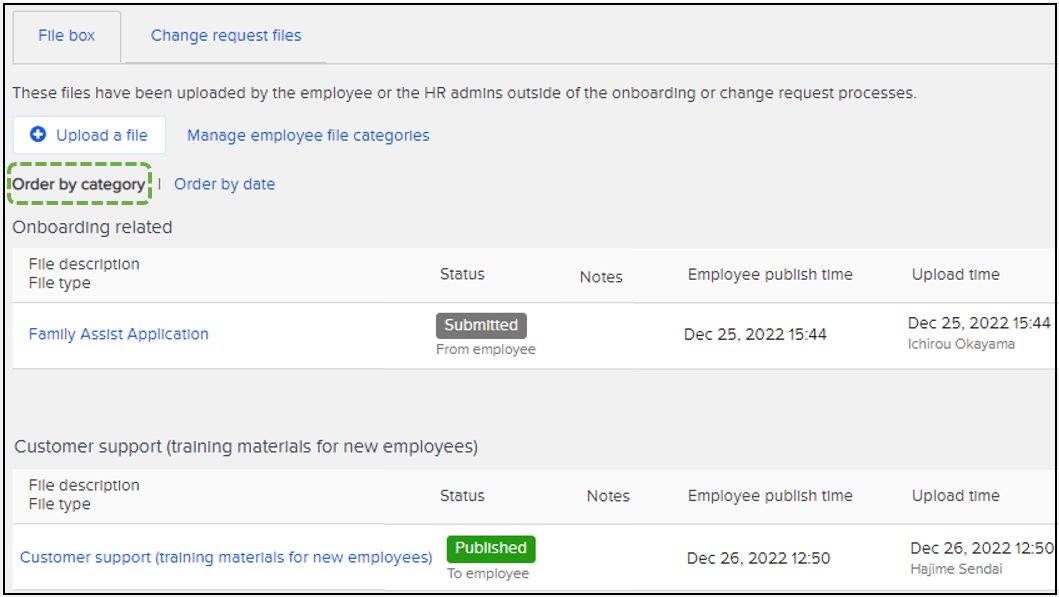Click uploader name Hajime Sendai
Screen dimensions: 1059x597
point(957,569)
